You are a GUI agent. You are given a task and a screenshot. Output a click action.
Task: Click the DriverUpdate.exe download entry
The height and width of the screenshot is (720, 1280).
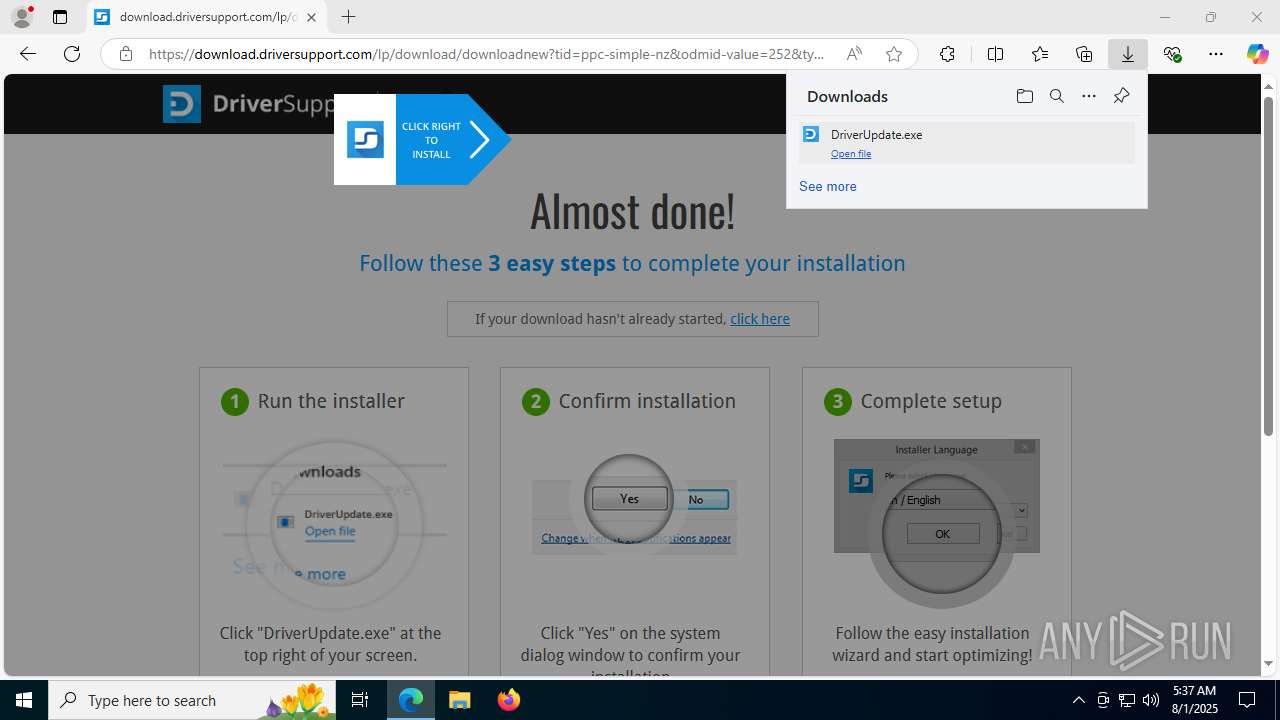coord(966,143)
